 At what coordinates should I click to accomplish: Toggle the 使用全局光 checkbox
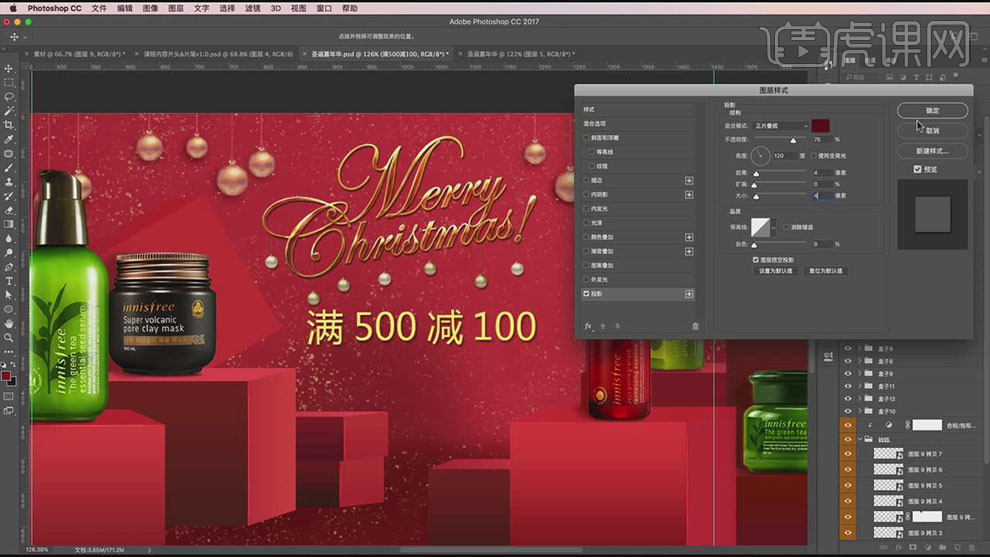coord(813,155)
